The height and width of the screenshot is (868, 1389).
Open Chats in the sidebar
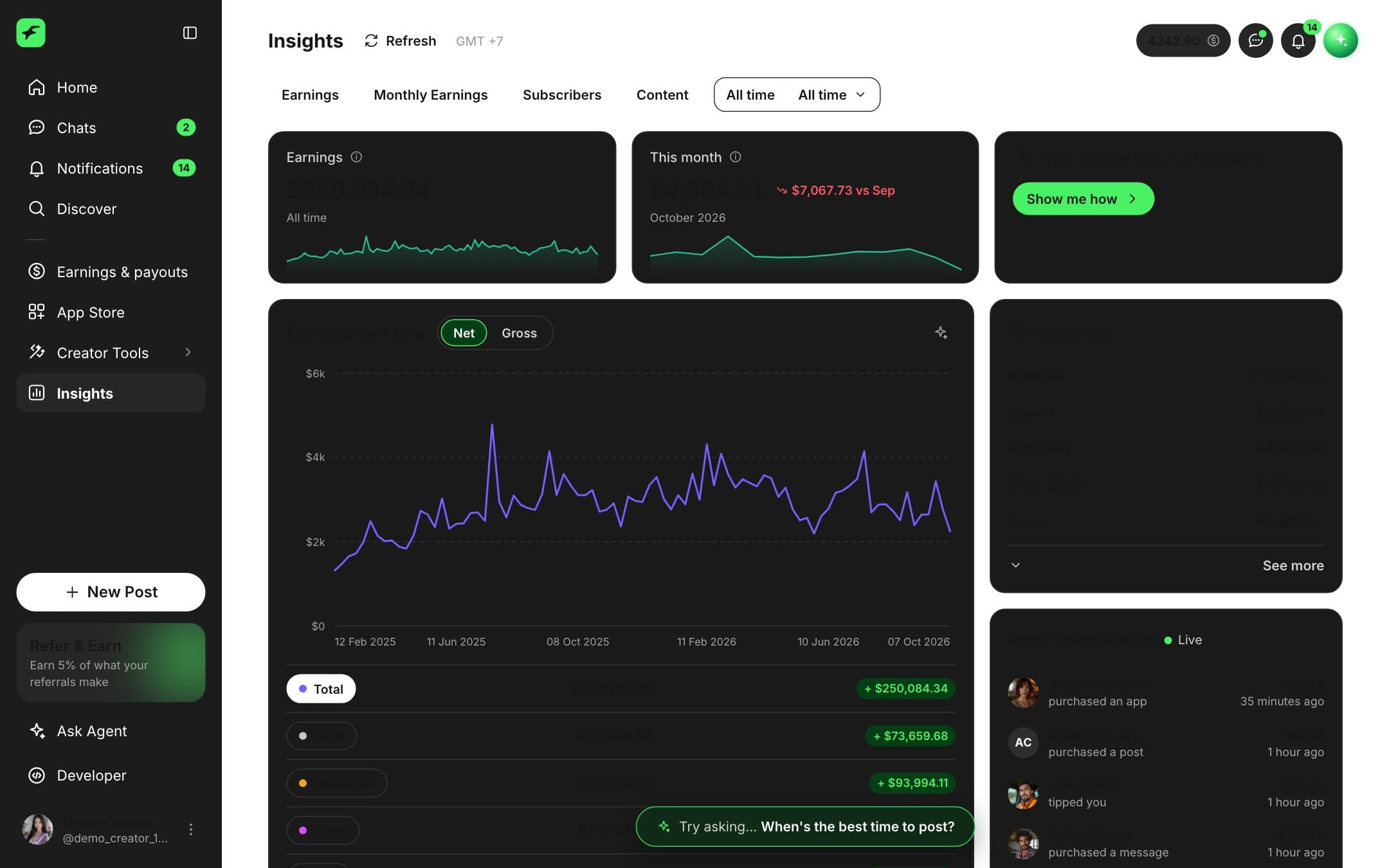[111, 128]
